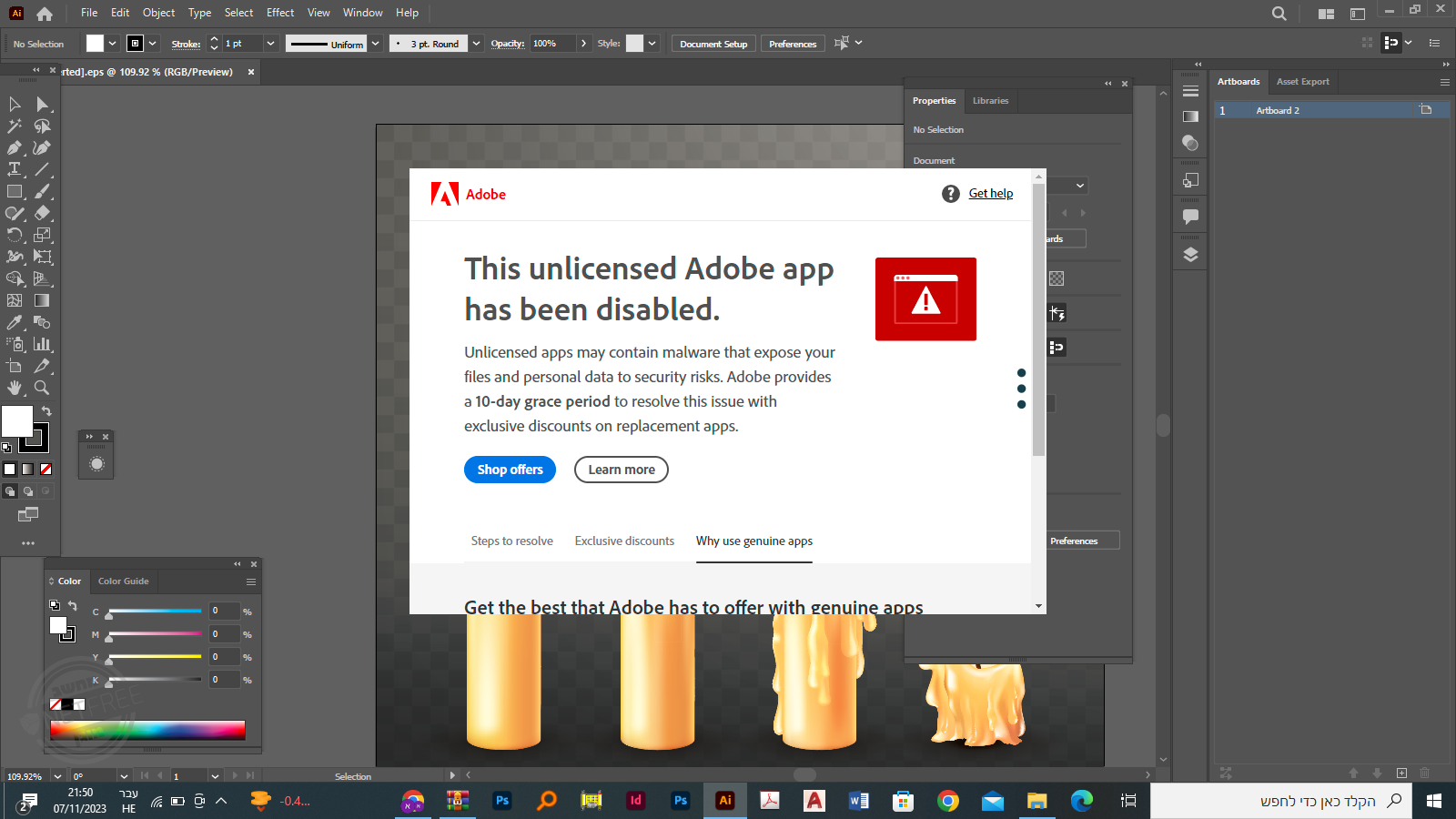Swap fill and stroke colors

click(x=46, y=411)
